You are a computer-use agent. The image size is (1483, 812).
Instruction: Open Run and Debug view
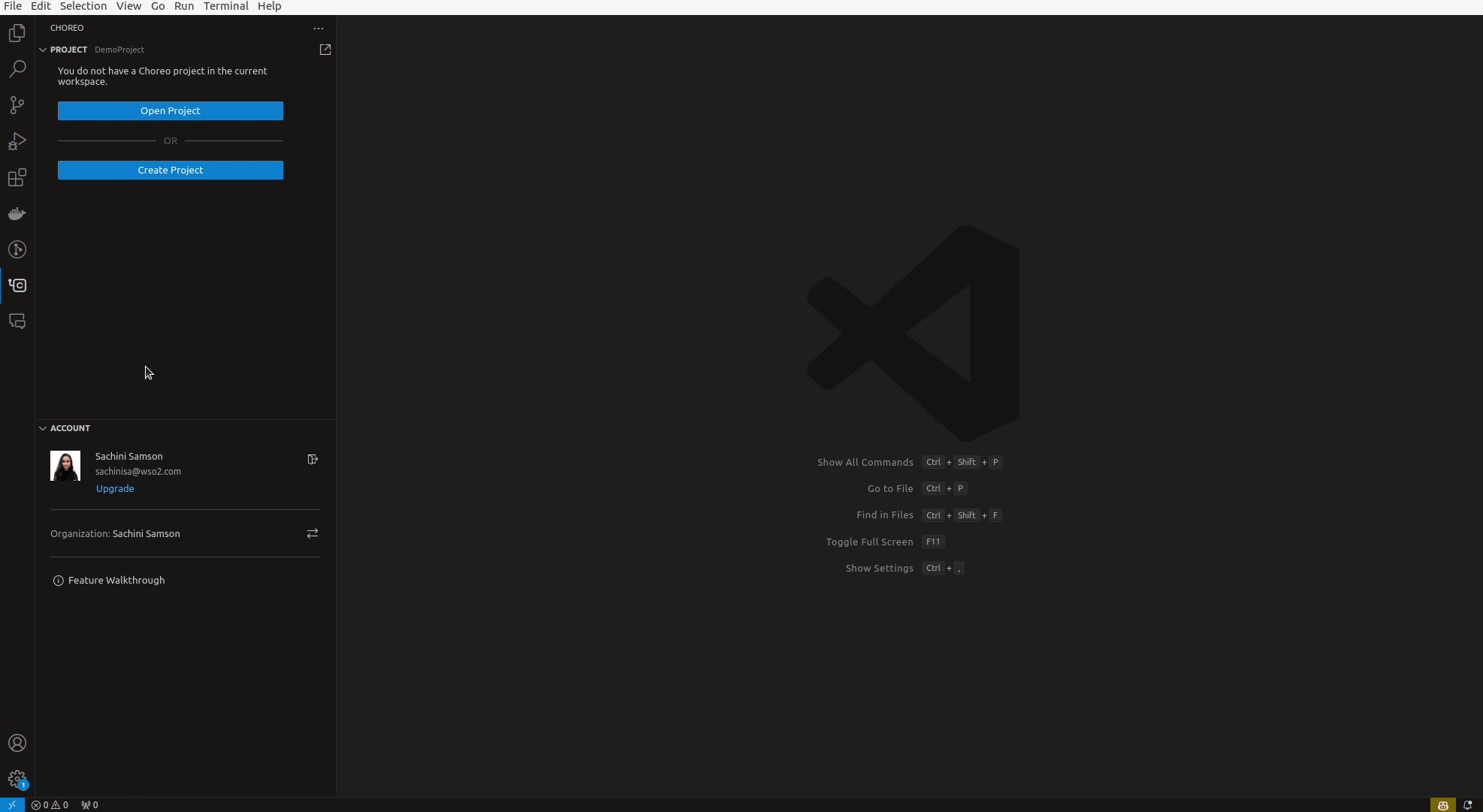17,141
